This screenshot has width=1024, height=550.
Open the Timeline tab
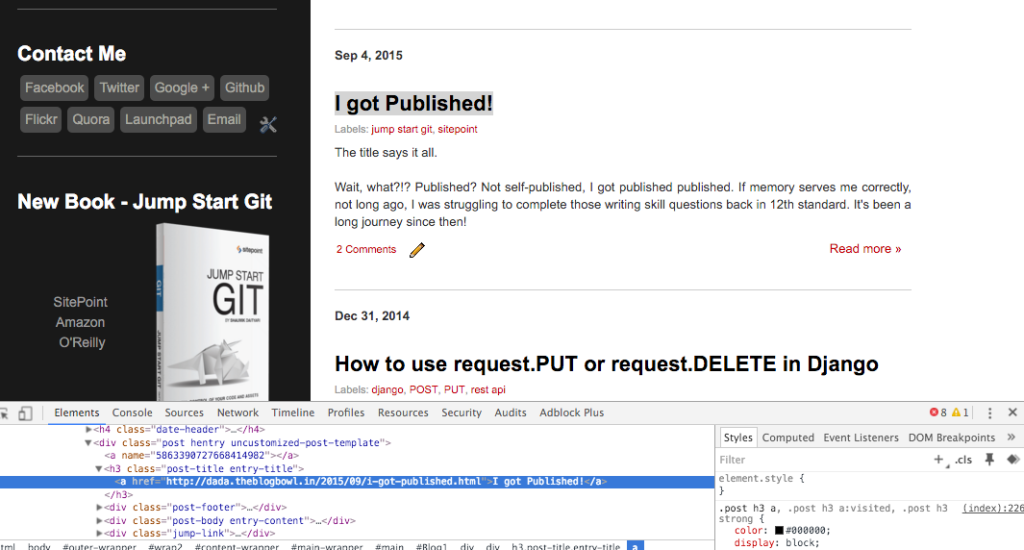293,413
